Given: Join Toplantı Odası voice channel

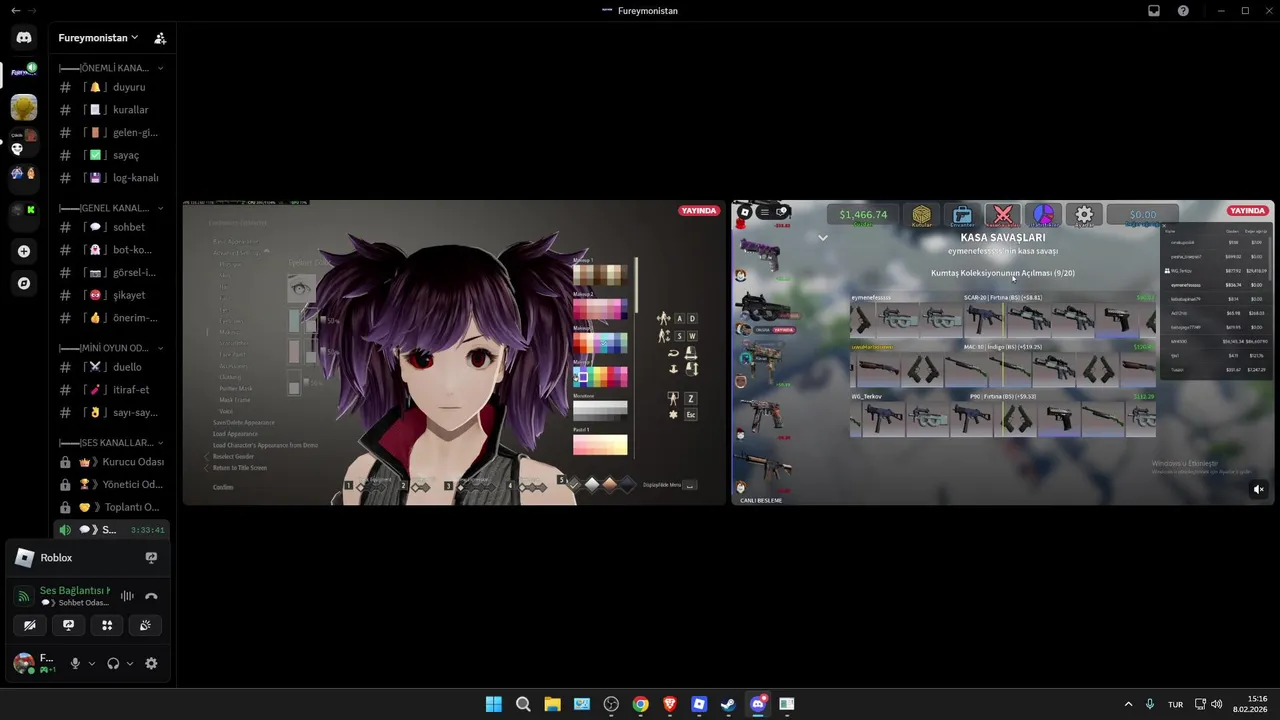Looking at the screenshot, I should 111,507.
